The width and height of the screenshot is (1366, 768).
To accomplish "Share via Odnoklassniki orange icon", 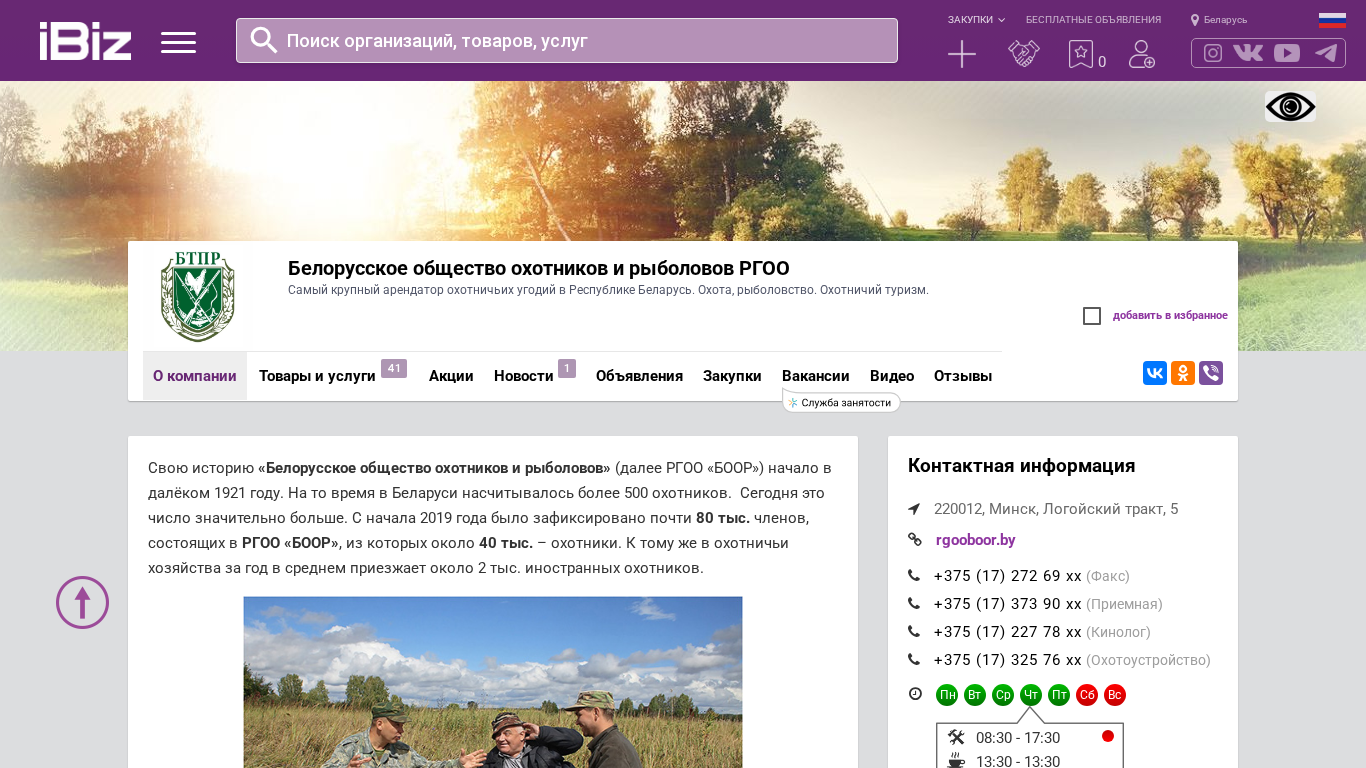I will click(x=1183, y=373).
